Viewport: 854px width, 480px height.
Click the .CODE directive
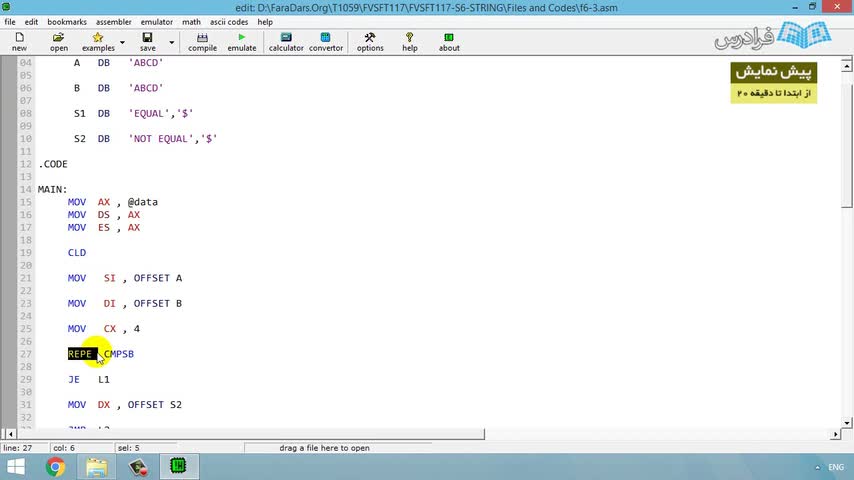[53, 164]
